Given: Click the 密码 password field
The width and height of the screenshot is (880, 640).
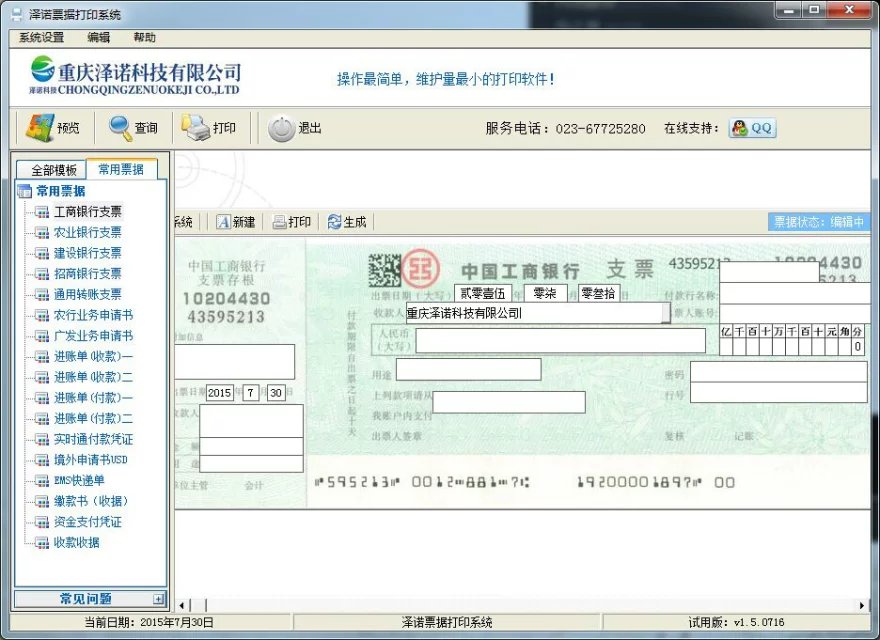Looking at the screenshot, I should (x=779, y=372).
